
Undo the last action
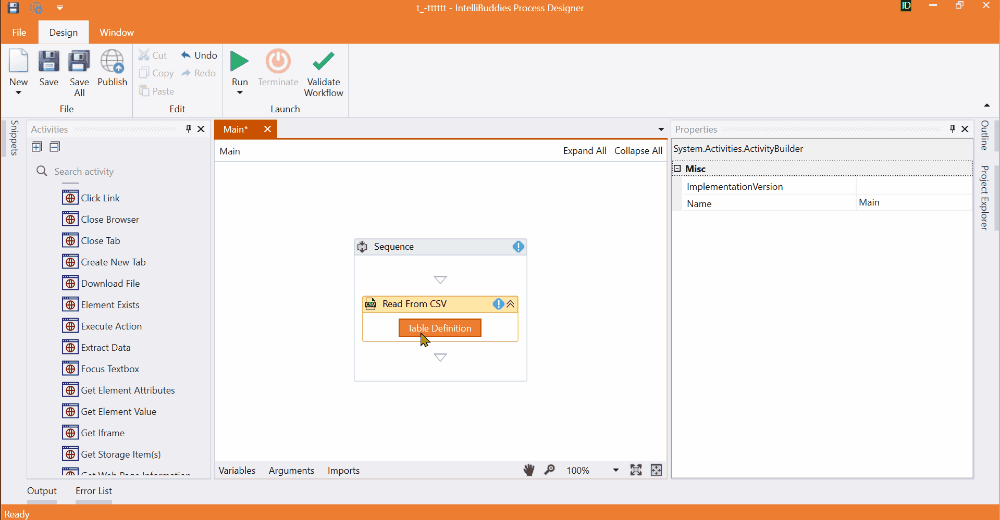click(x=199, y=56)
